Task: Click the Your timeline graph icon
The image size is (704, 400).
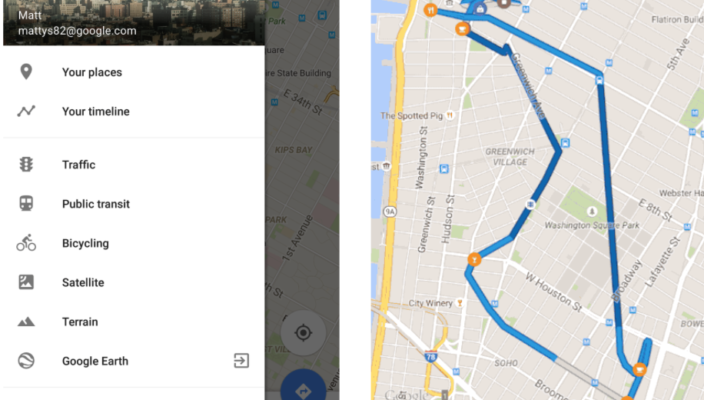Action: point(26,111)
